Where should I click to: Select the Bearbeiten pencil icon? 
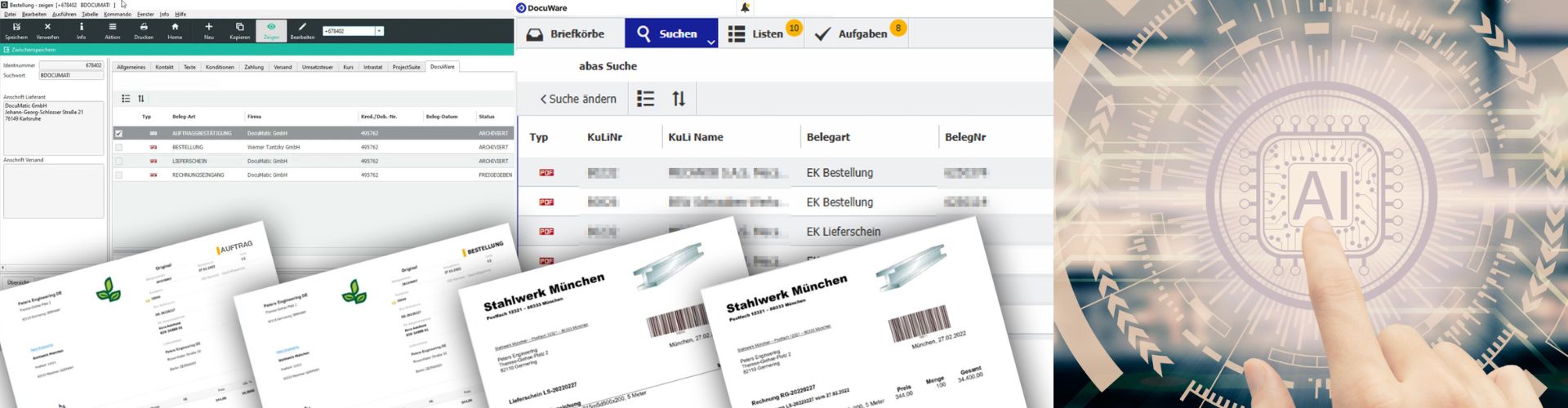[x=302, y=28]
